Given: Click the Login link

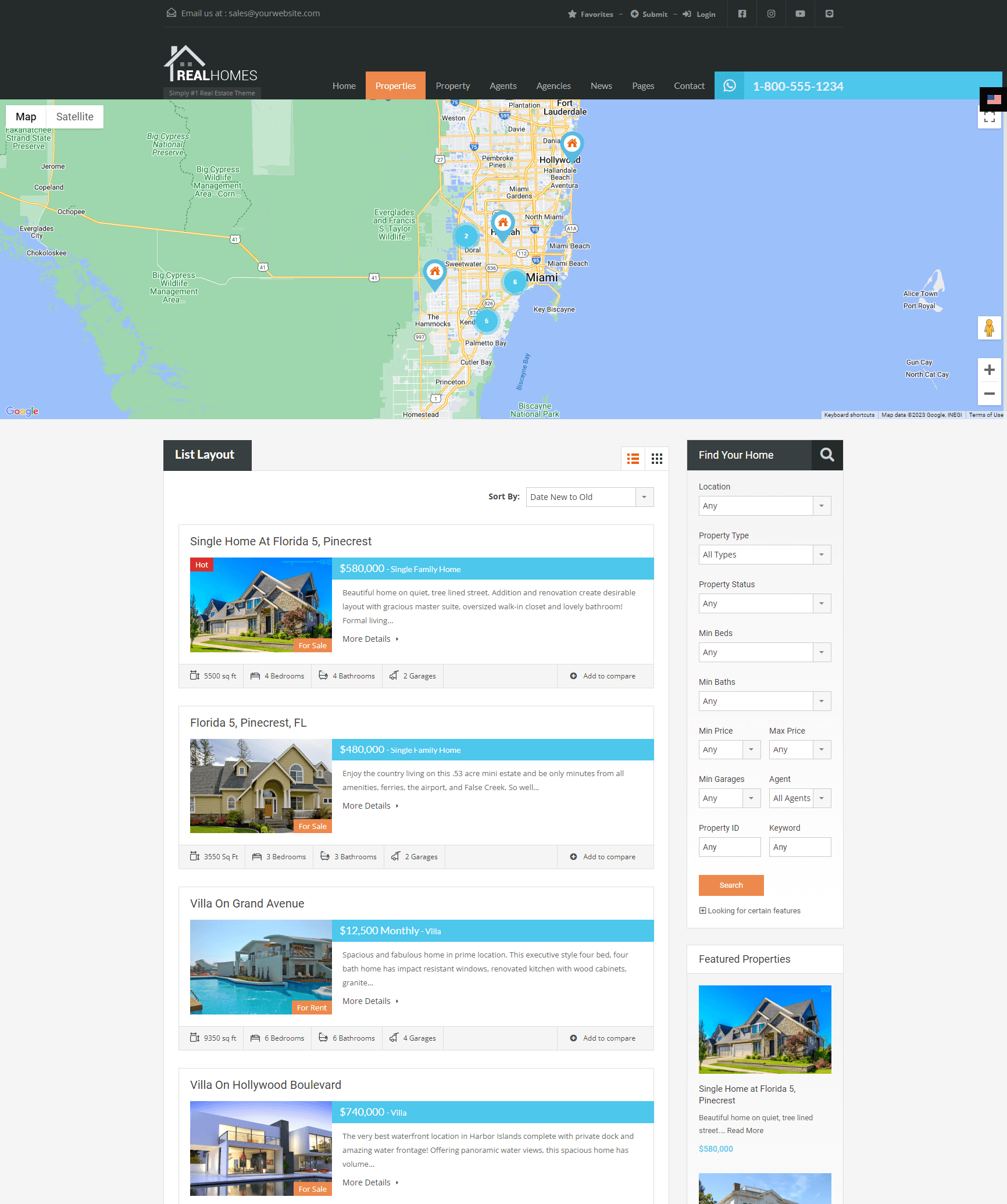Looking at the screenshot, I should [699, 14].
